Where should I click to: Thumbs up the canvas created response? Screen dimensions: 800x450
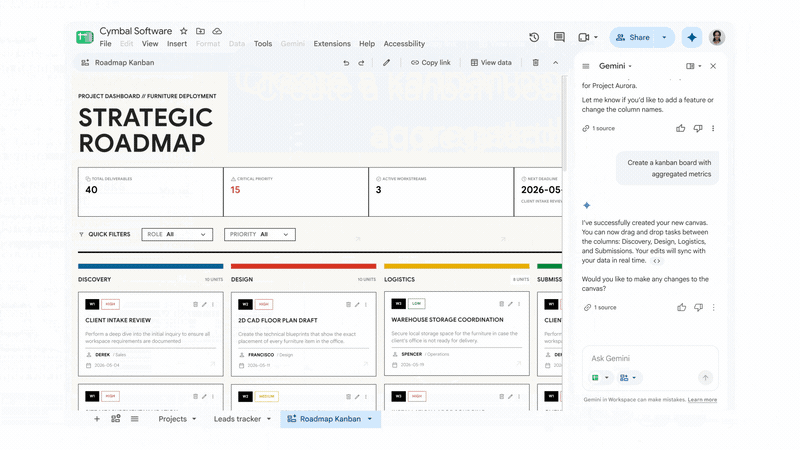[x=682, y=307]
